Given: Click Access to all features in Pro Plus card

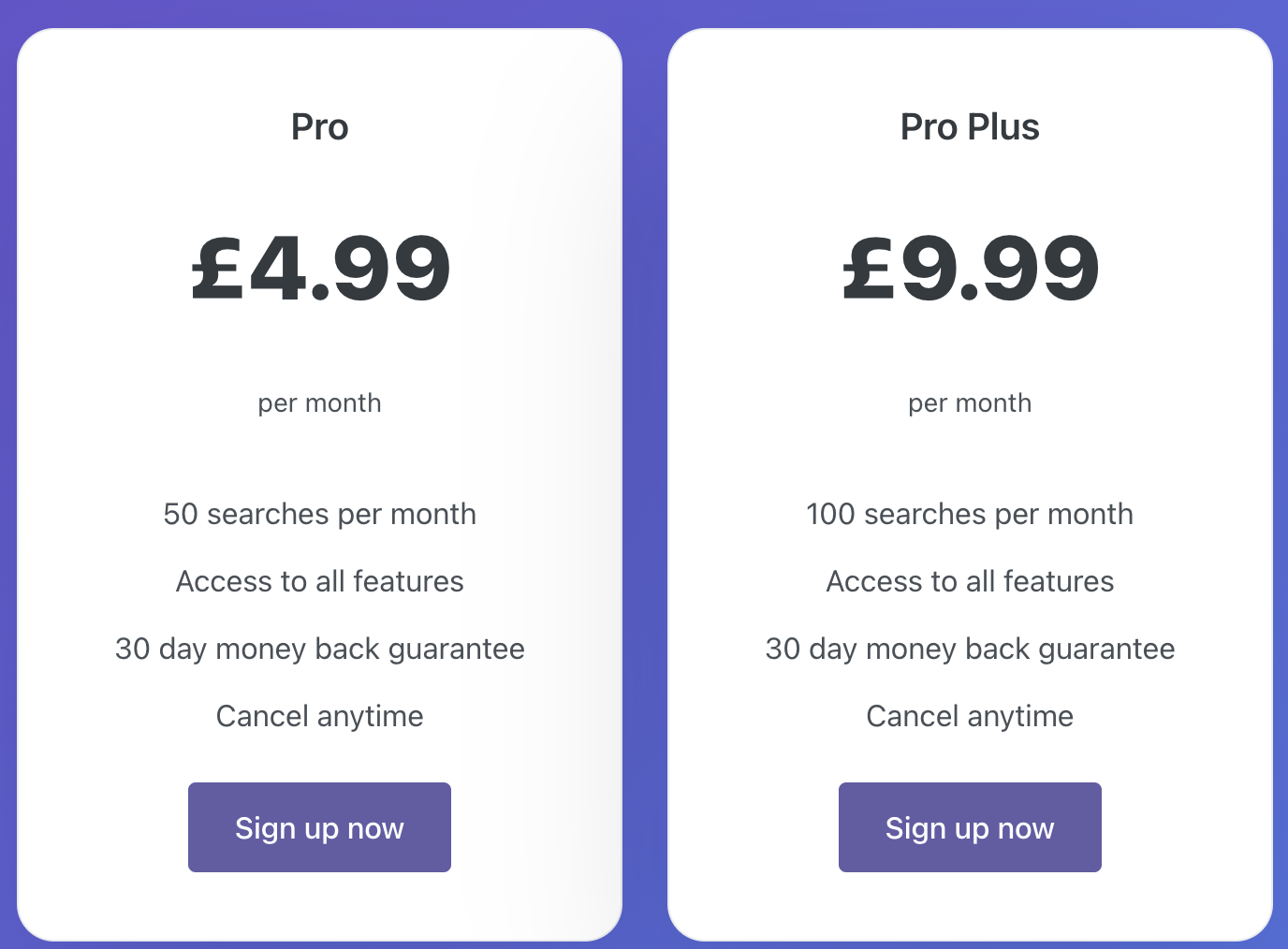Looking at the screenshot, I should coord(970,581).
